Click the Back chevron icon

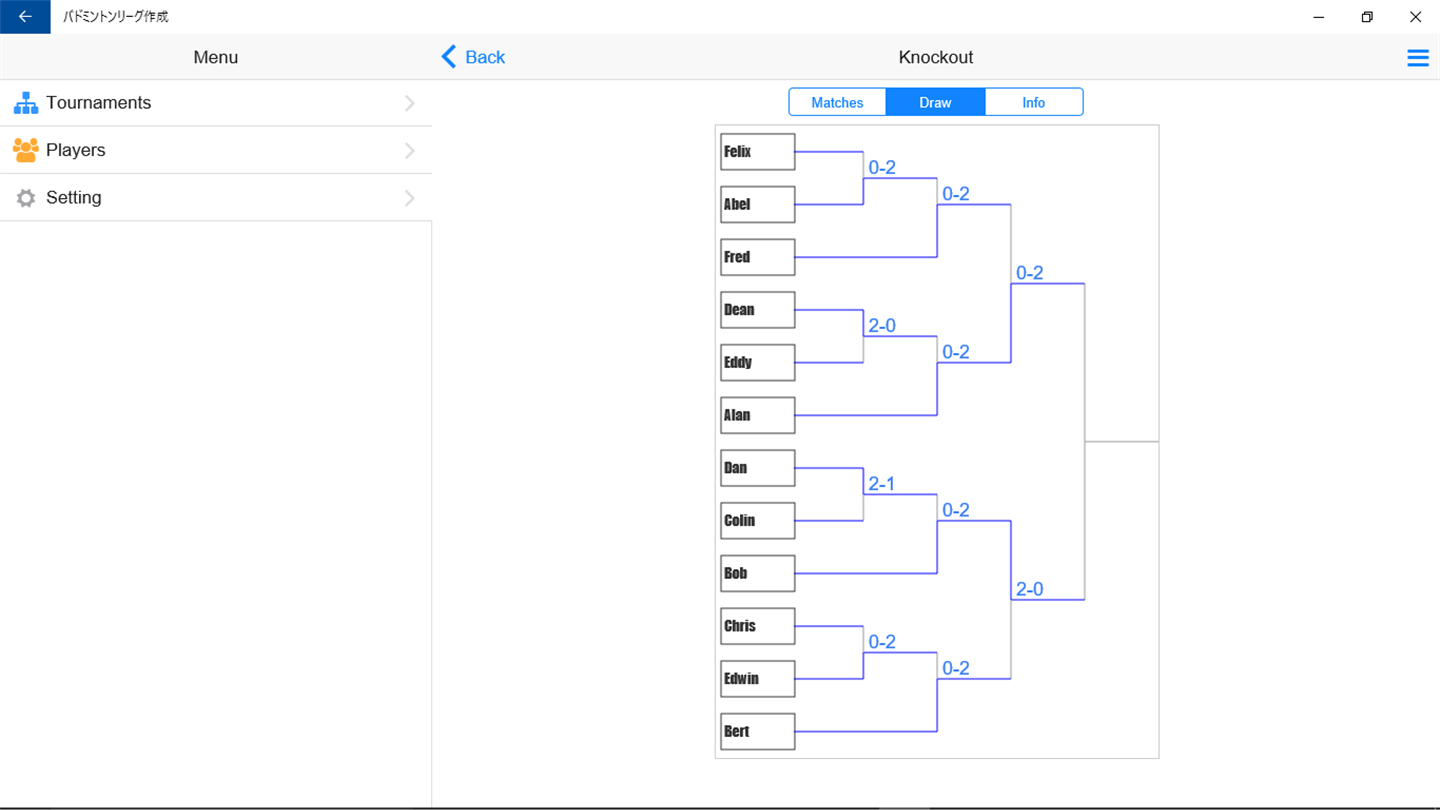point(449,57)
